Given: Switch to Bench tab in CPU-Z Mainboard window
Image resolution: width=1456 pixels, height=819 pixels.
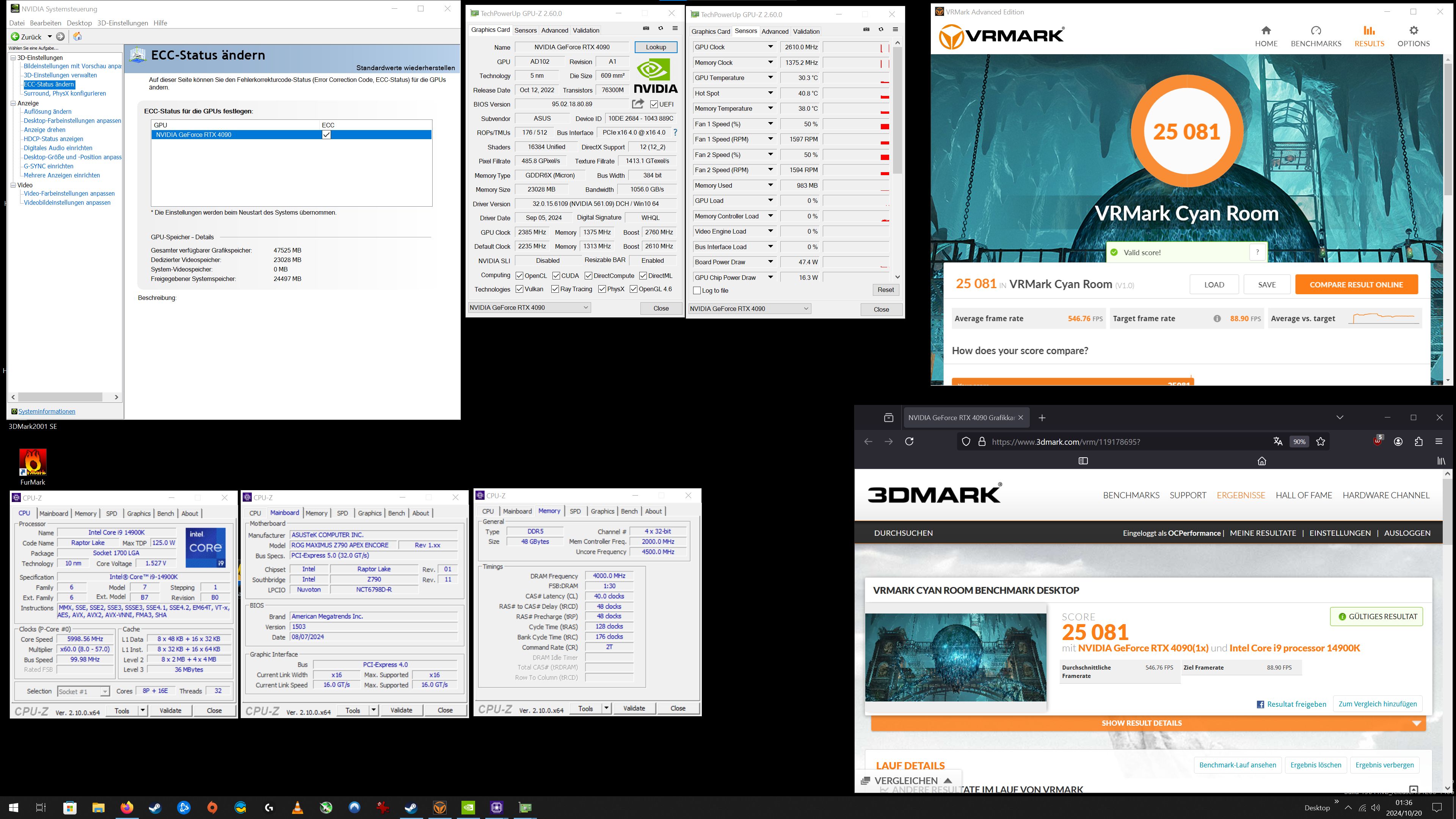Looking at the screenshot, I should click(396, 513).
